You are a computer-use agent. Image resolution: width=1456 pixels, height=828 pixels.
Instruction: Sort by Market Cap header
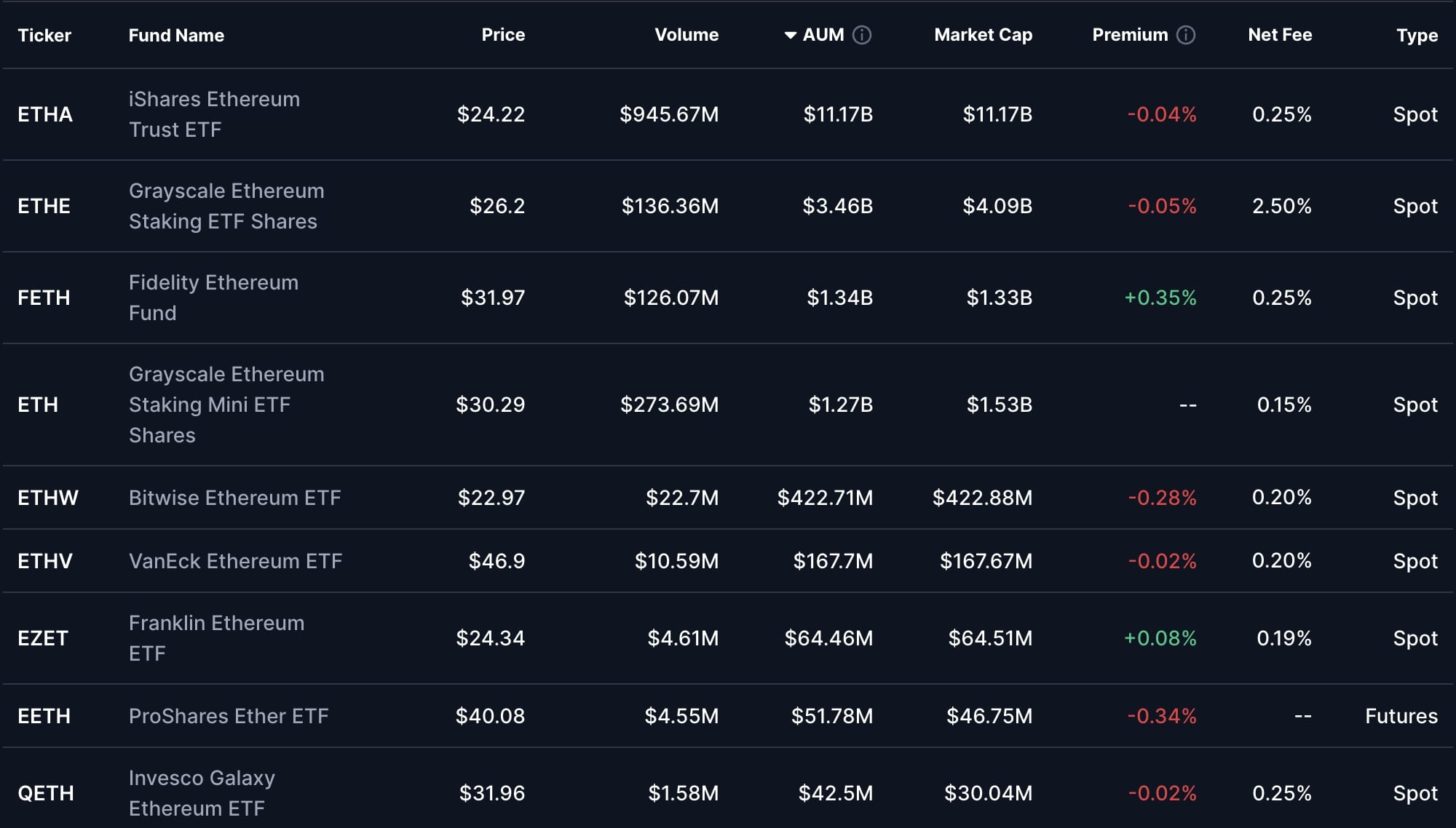pos(983,35)
